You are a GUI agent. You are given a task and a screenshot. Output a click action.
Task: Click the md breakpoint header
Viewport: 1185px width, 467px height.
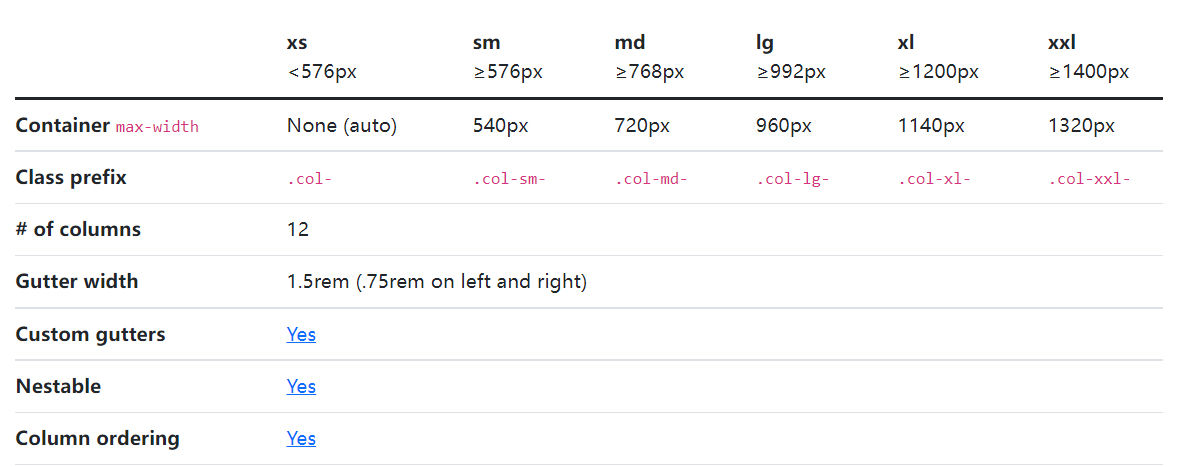tap(630, 43)
